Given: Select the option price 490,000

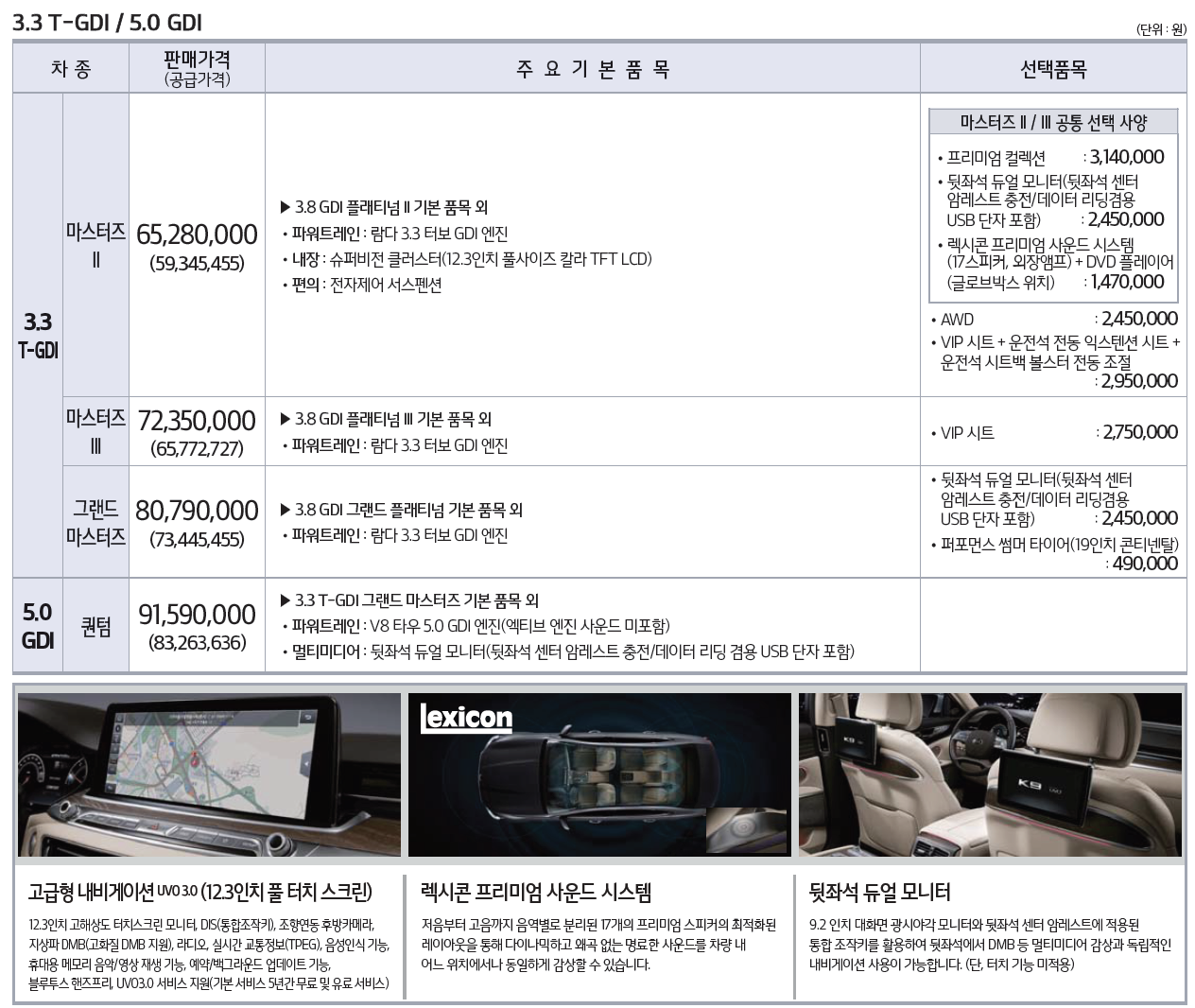Looking at the screenshot, I should 1145,564.
